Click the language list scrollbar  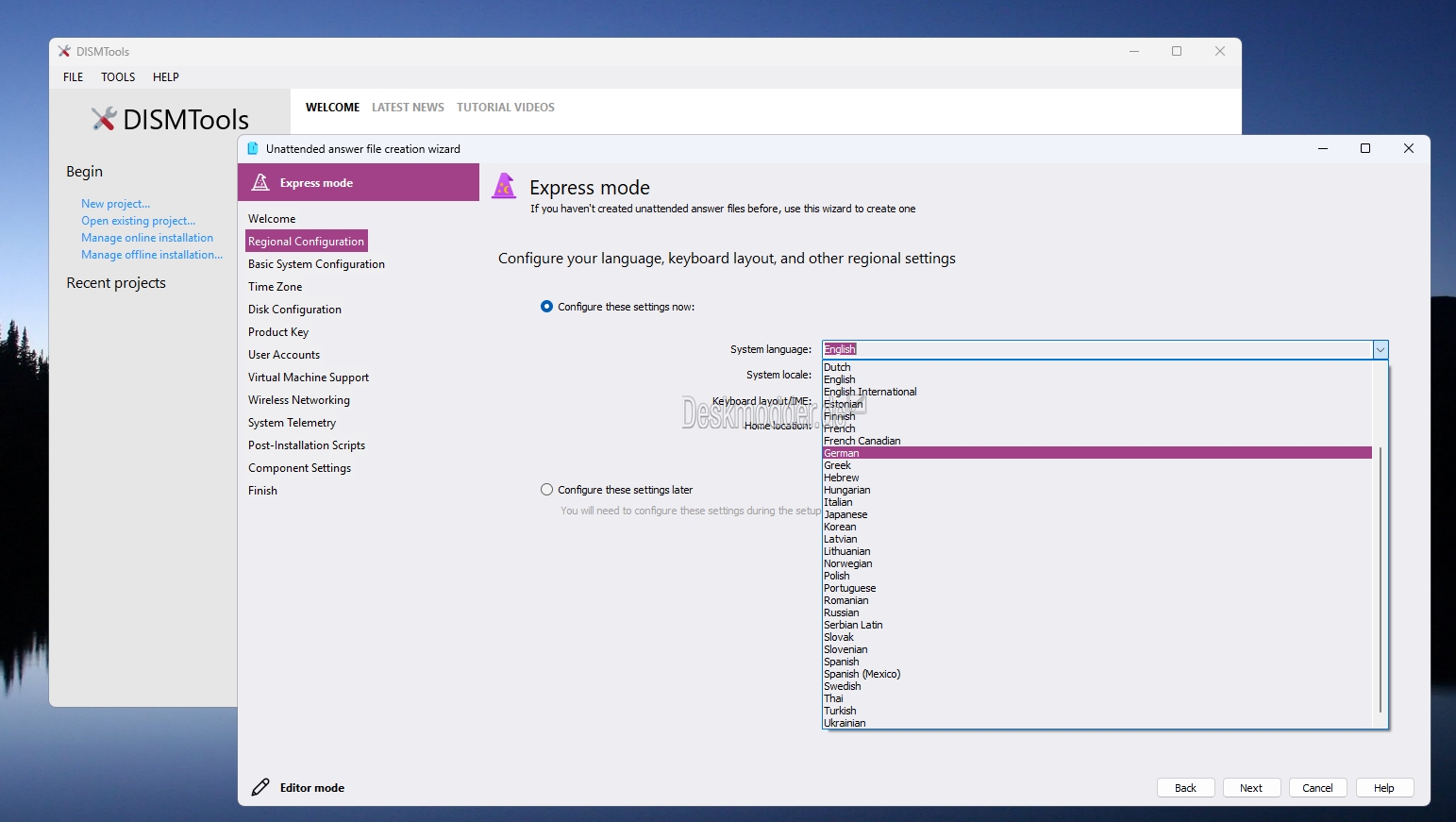[x=1381, y=579]
